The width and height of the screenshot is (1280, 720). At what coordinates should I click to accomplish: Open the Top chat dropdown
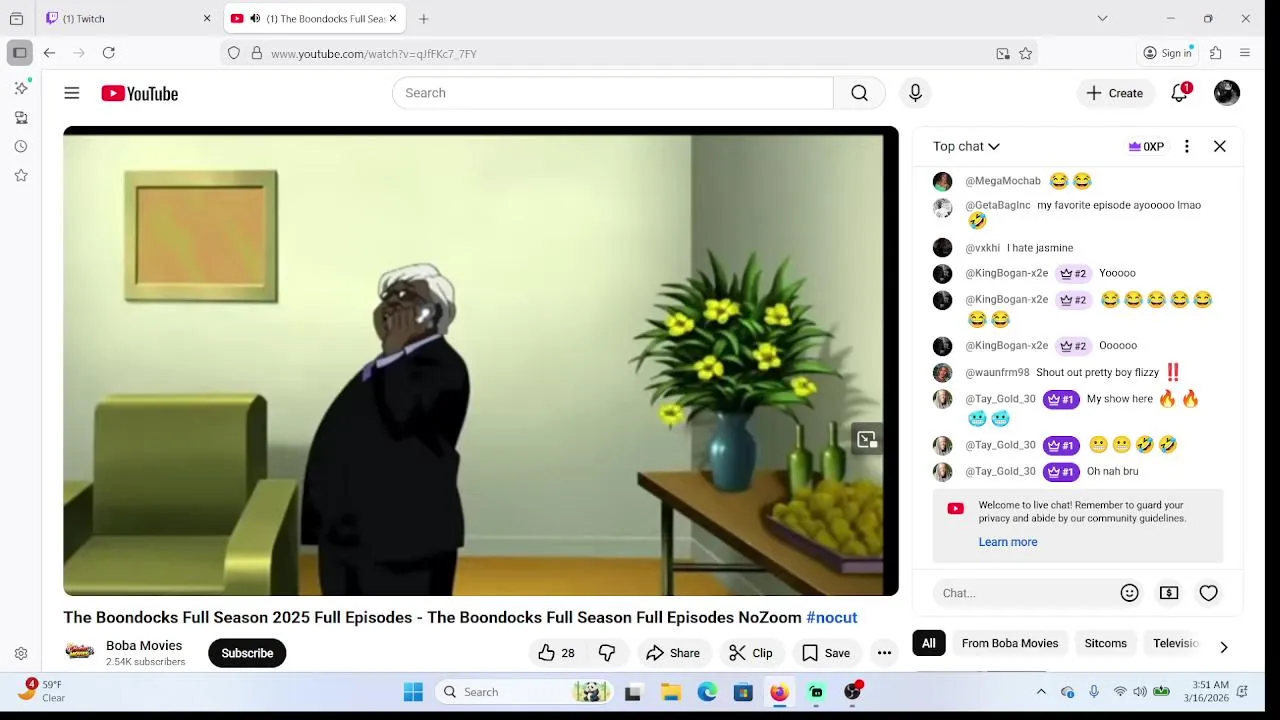966,146
